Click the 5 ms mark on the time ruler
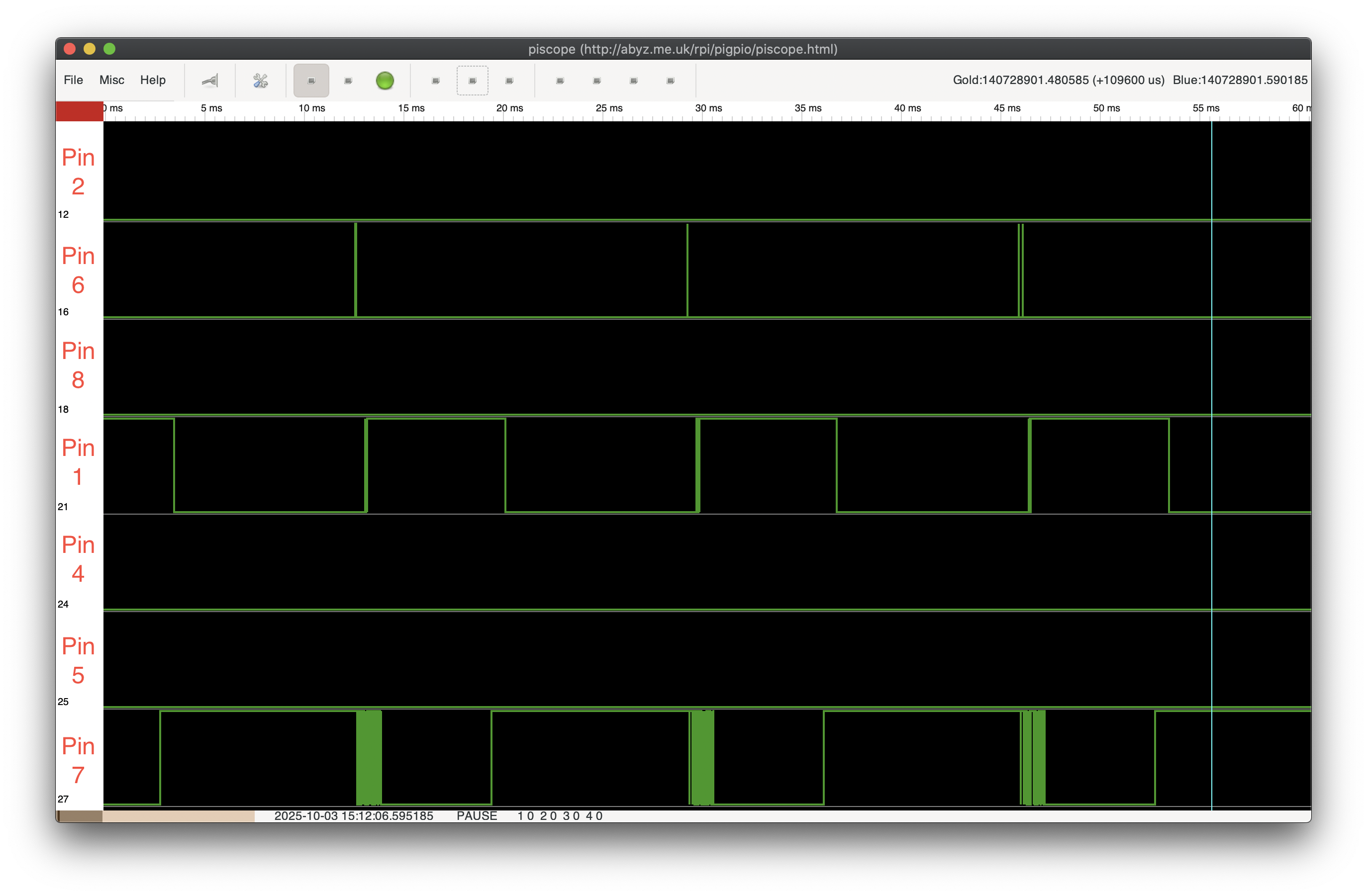Image resolution: width=1367 pixels, height=896 pixels. pyautogui.click(x=211, y=108)
